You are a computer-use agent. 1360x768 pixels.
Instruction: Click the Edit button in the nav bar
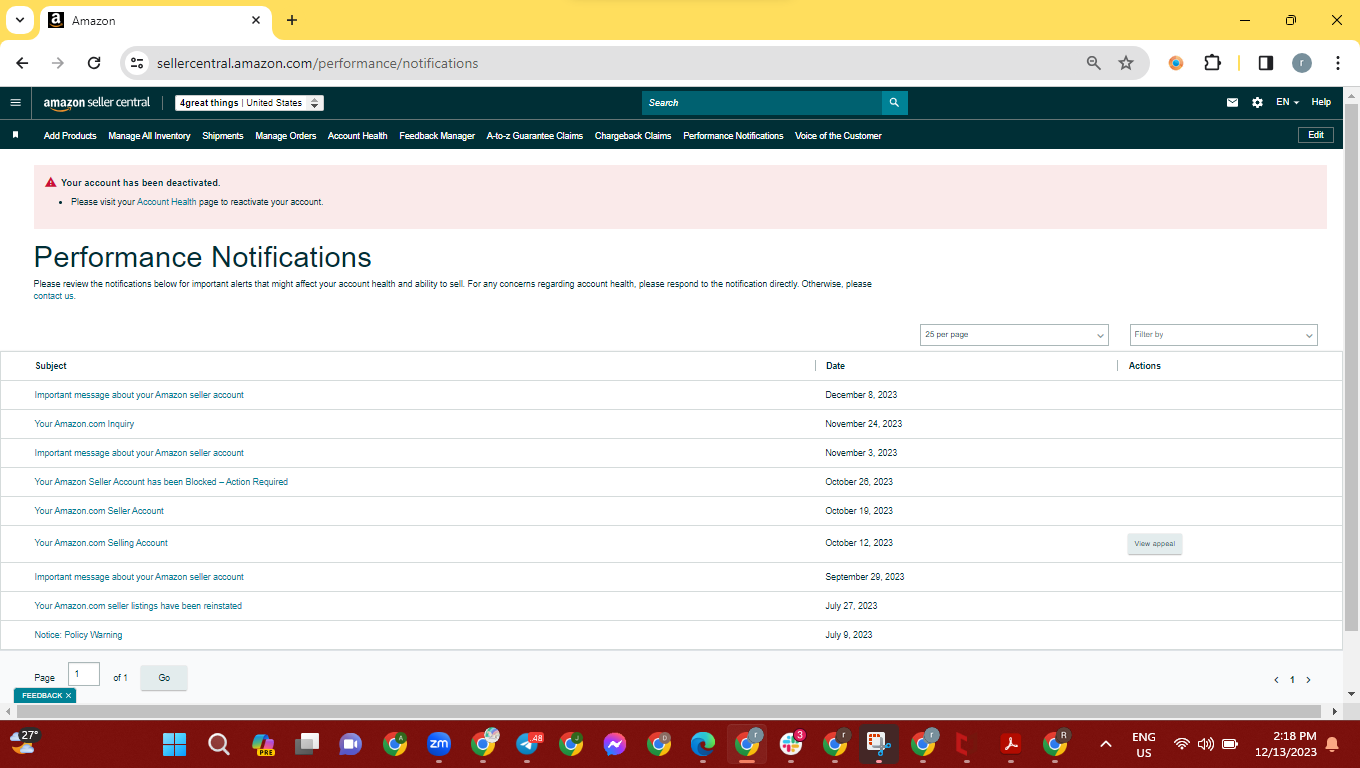click(x=1315, y=135)
